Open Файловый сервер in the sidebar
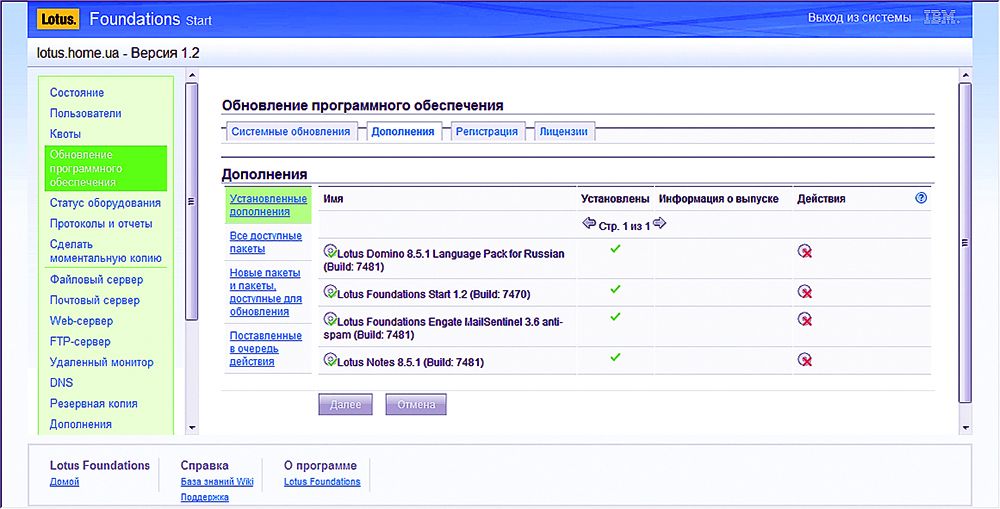This screenshot has width=1000, height=509. pos(96,279)
